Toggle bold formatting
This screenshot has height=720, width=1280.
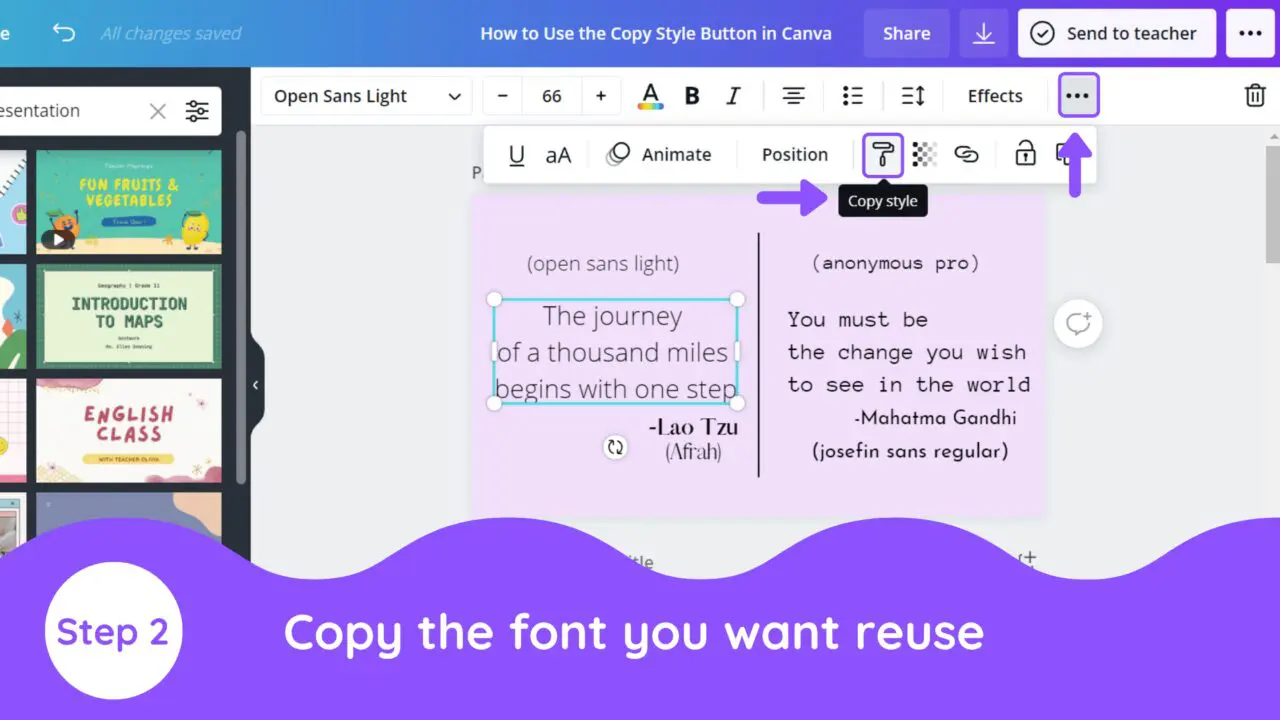[x=692, y=95]
